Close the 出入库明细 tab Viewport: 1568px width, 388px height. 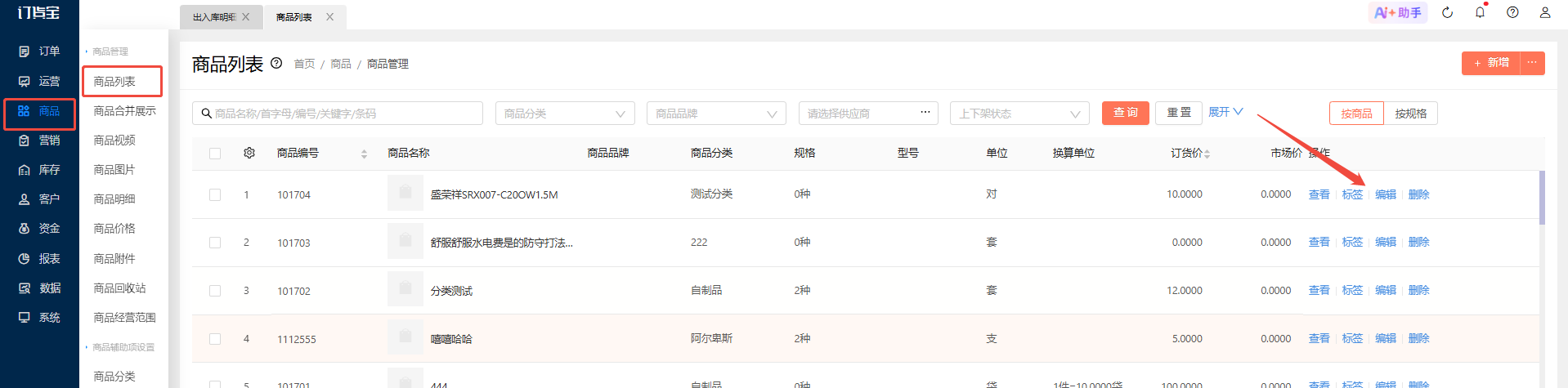coord(246,16)
